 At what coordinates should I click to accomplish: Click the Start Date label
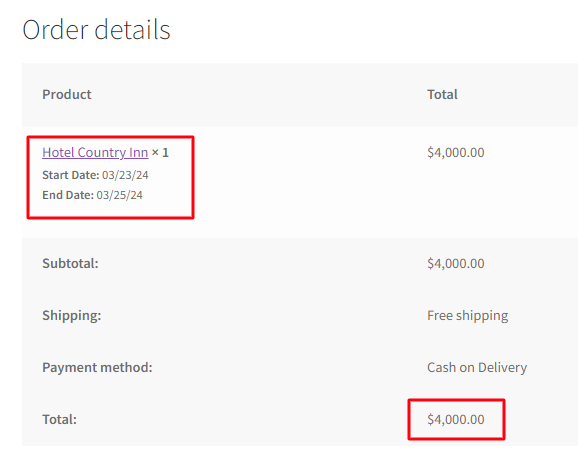pos(71,175)
